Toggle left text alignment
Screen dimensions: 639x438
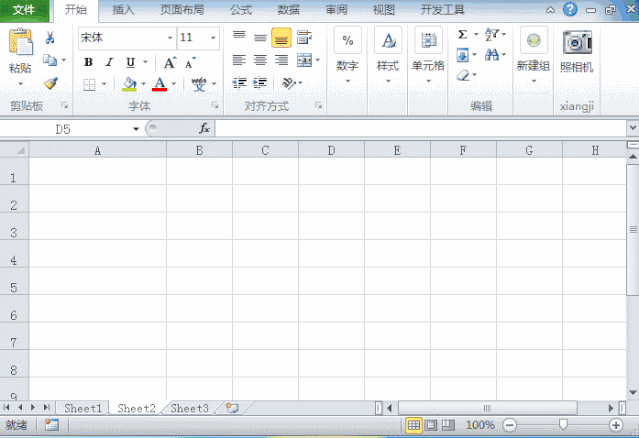coord(239,60)
